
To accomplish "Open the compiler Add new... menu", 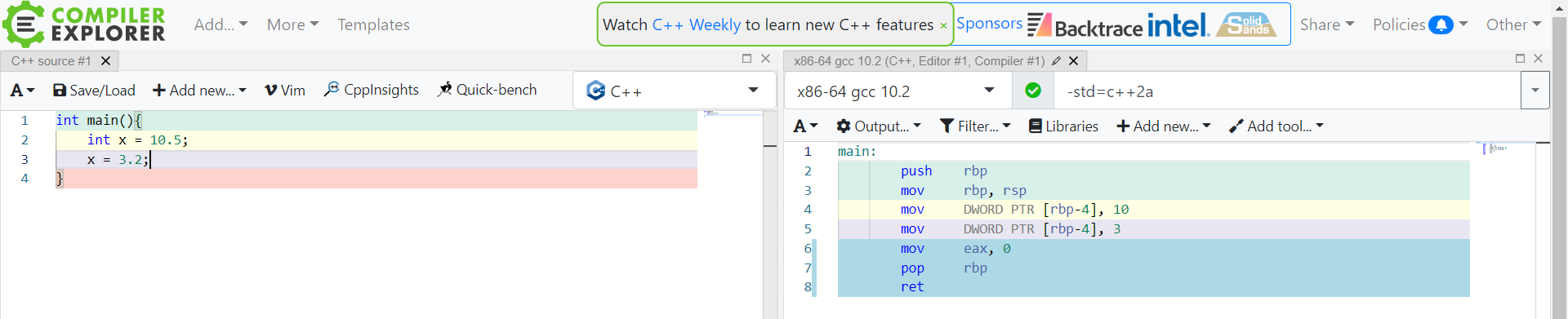I will (1164, 126).
